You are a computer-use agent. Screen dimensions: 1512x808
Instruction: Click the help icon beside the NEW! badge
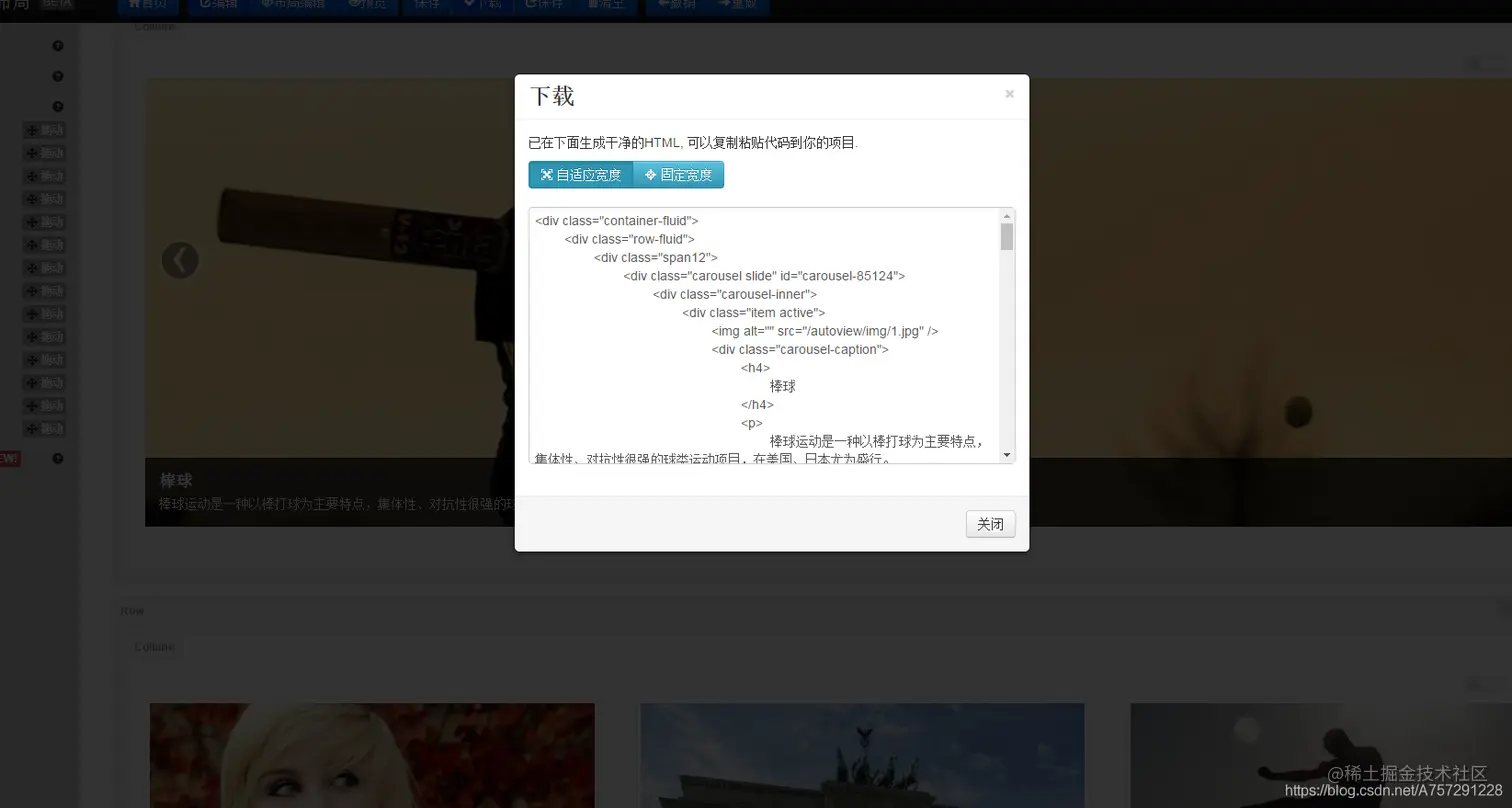[x=58, y=459]
